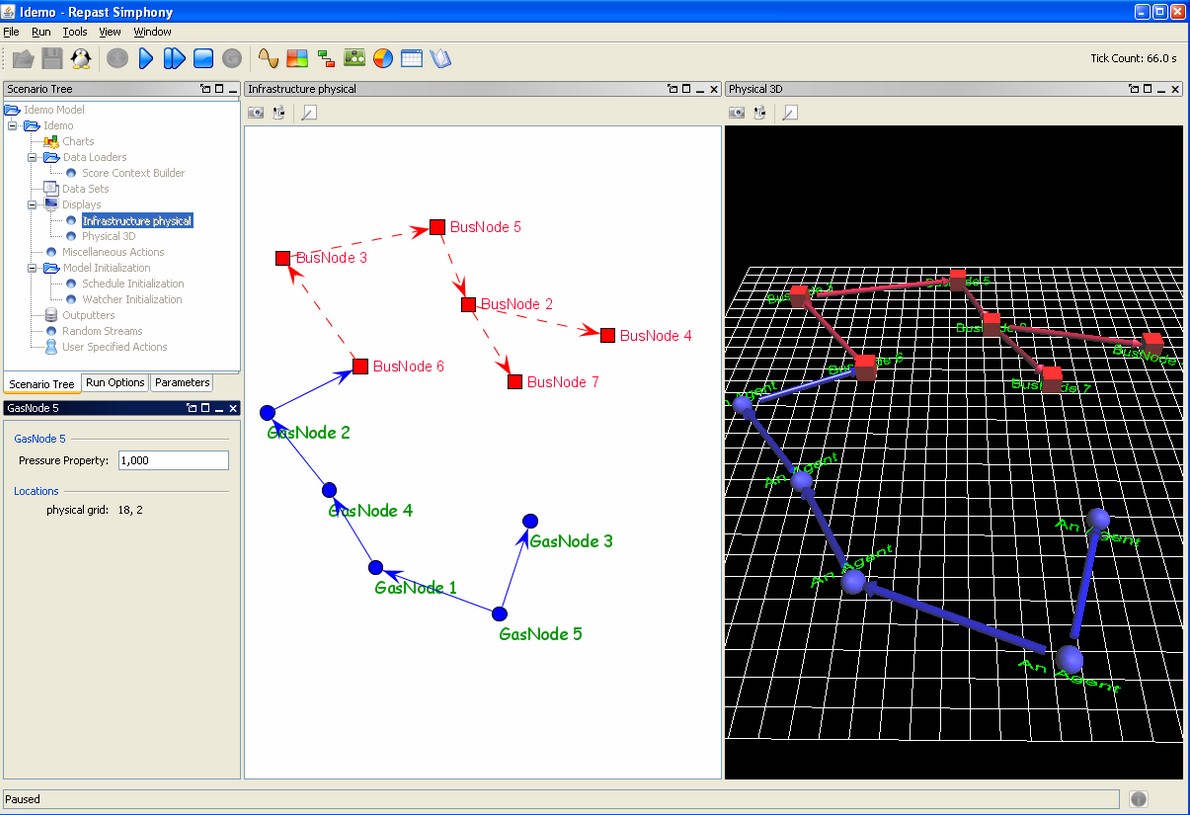Click the sine wave chart toolbar icon
The image size is (1190, 815).
[268, 59]
